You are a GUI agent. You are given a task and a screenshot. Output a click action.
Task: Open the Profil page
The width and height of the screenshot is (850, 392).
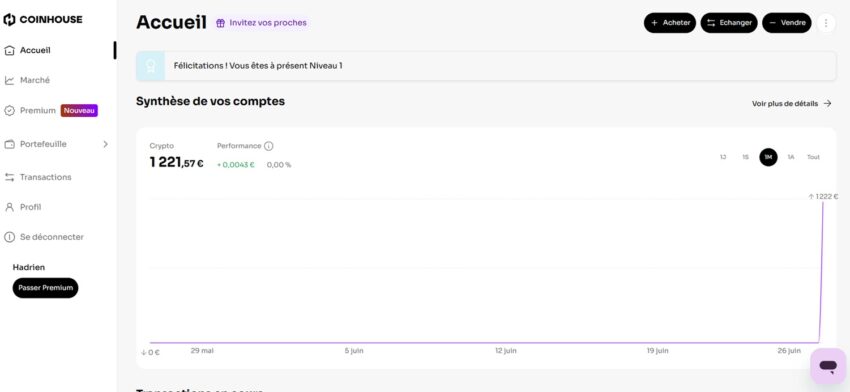30,207
